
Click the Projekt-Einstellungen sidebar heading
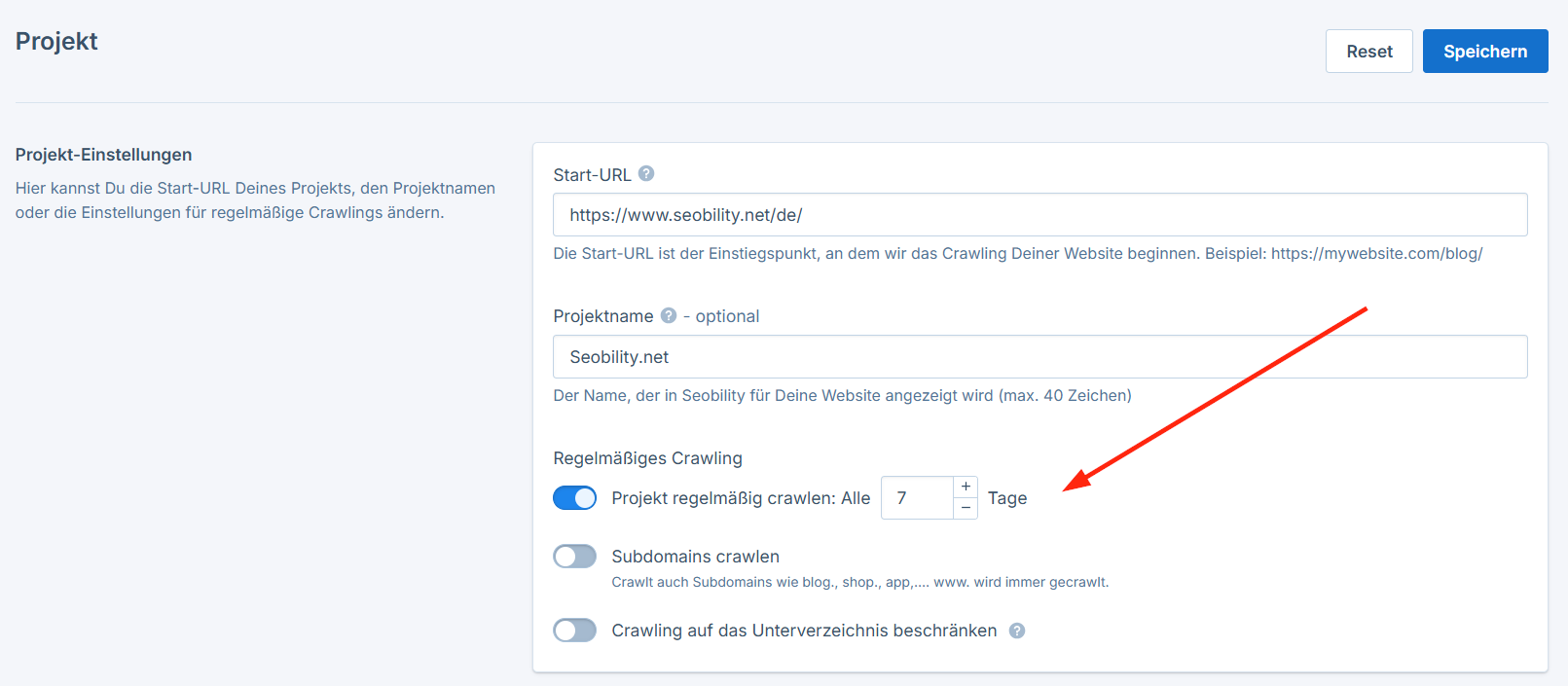tap(102, 154)
